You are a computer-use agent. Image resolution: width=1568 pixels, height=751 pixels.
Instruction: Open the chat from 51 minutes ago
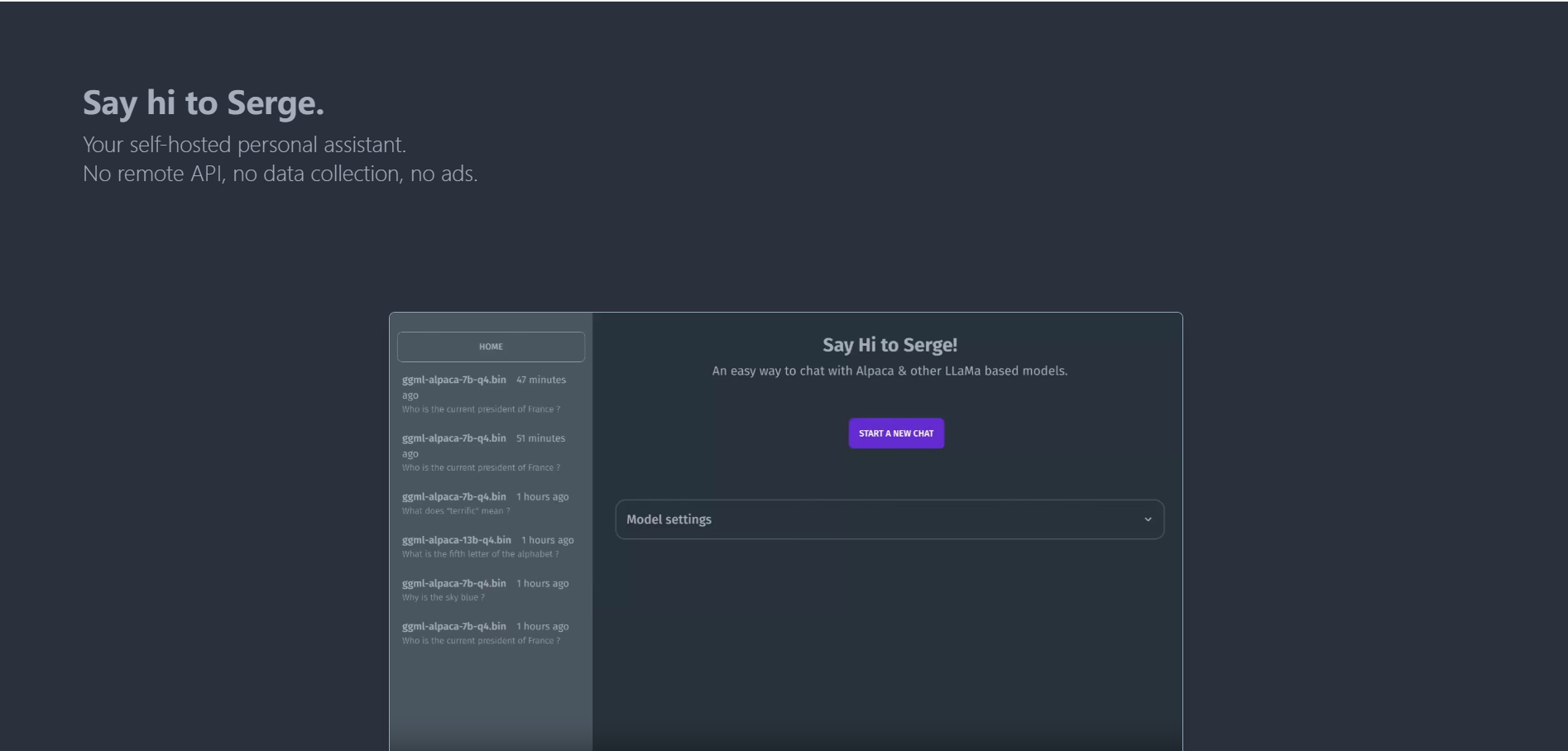483,452
